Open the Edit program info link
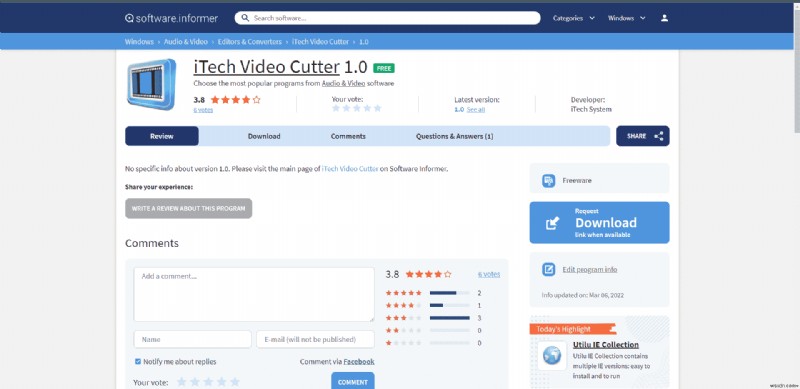 point(589,269)
